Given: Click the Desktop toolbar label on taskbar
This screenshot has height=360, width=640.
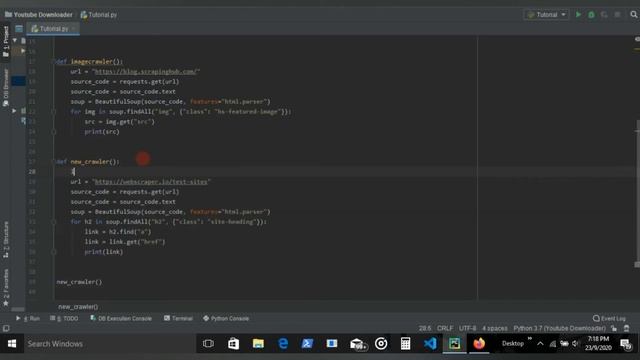Looking at the screenshot, I should (513, 344).
